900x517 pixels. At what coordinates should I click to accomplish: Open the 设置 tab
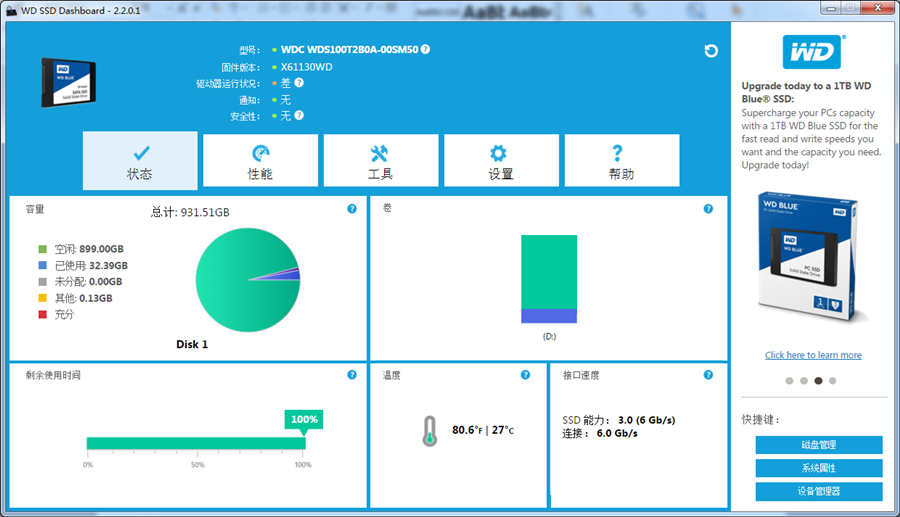[x=501, y=161]
